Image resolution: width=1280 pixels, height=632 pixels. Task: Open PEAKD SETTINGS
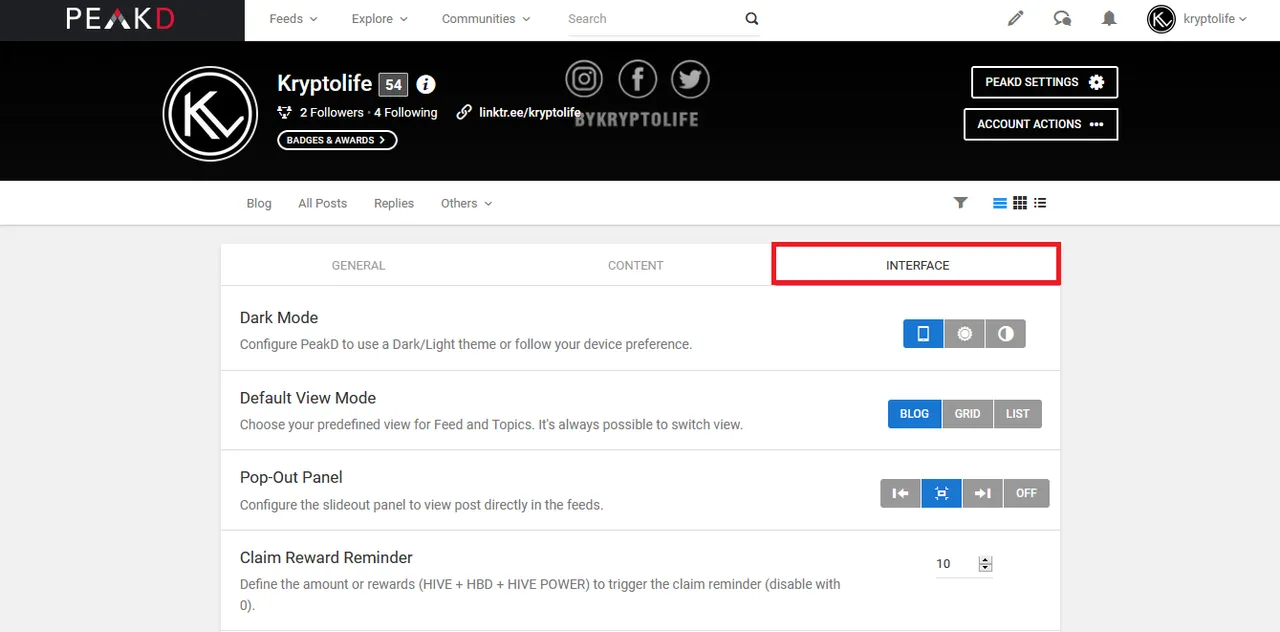coord(1044,82)
